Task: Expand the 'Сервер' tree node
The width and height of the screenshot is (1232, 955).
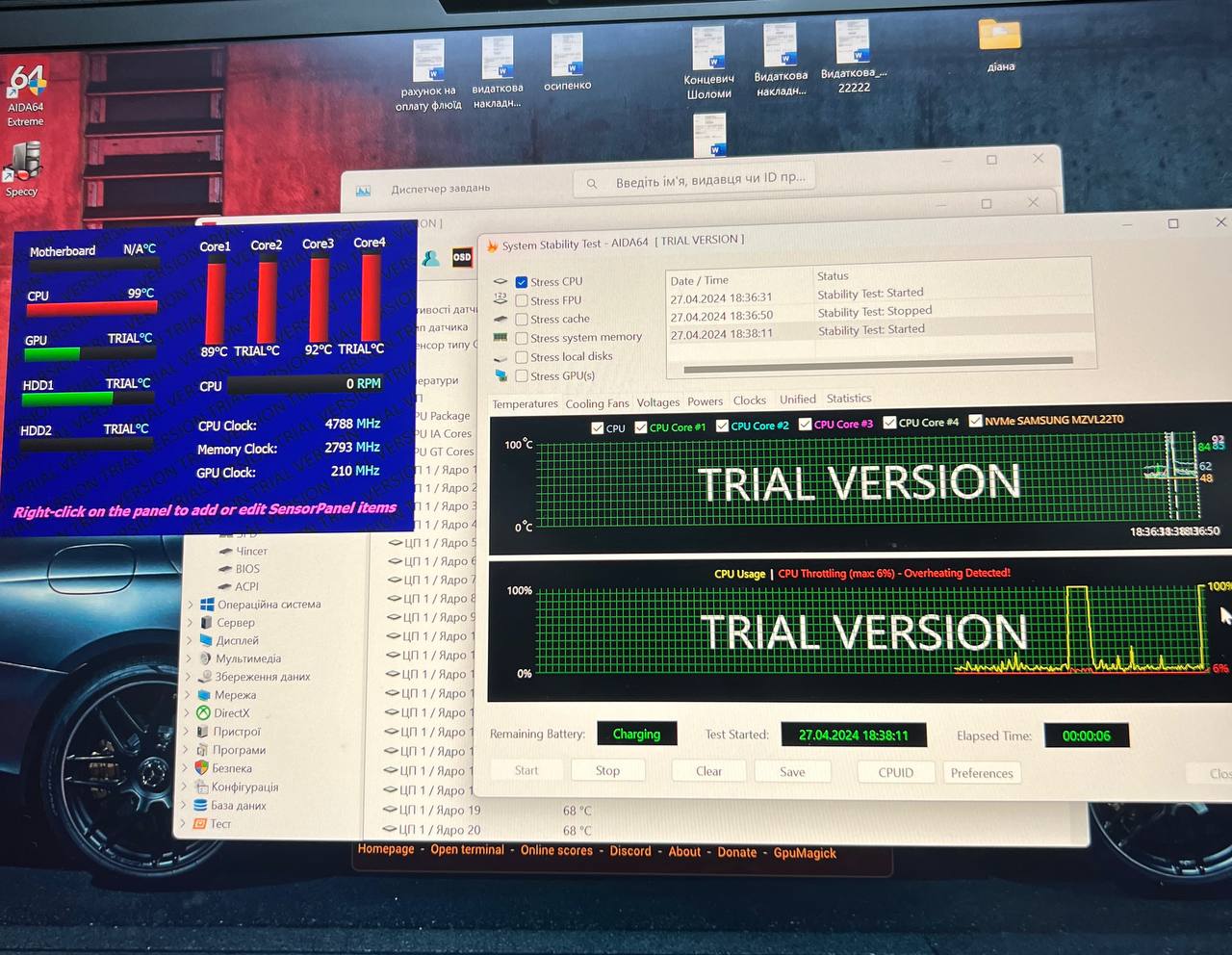Action: tap(191, 623)
